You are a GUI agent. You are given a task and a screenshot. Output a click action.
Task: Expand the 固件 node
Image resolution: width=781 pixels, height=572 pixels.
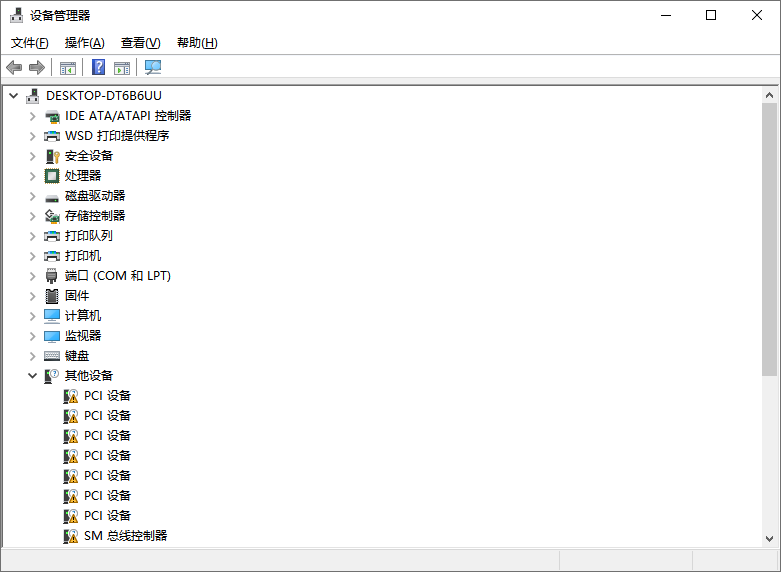click(32, 296)
